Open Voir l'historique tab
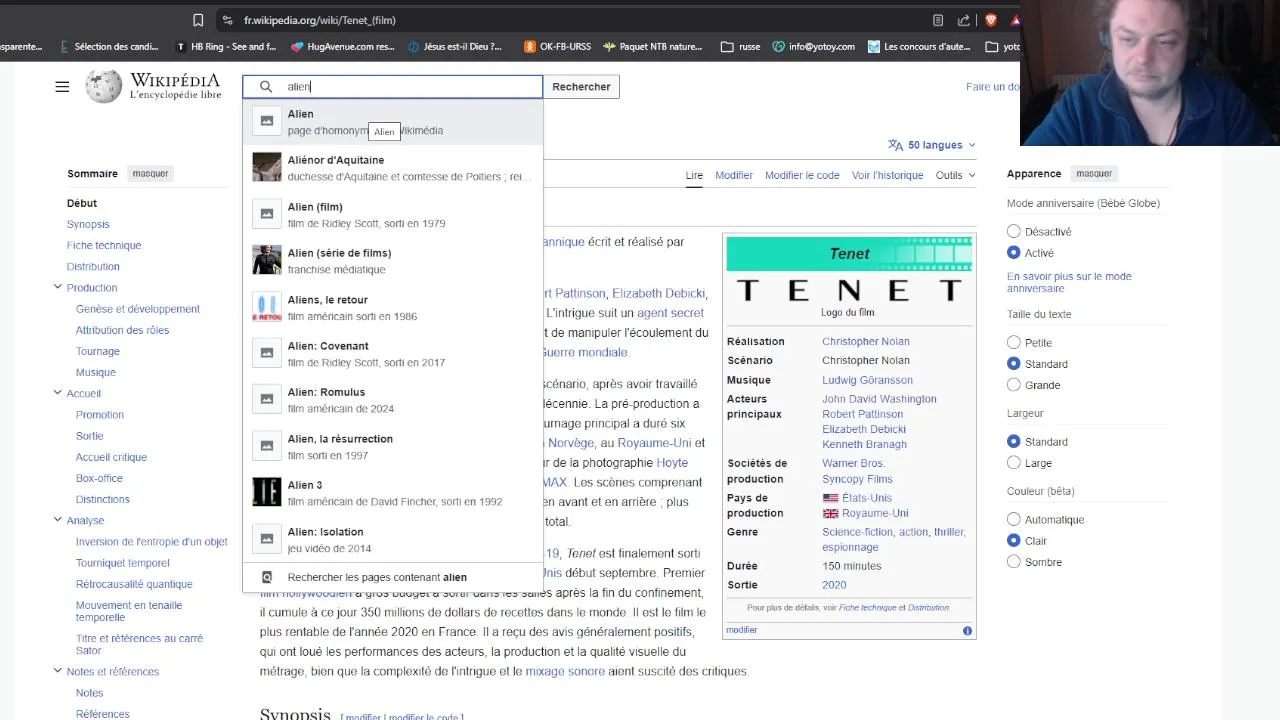The image size is (1280, 720). (888, 175)
